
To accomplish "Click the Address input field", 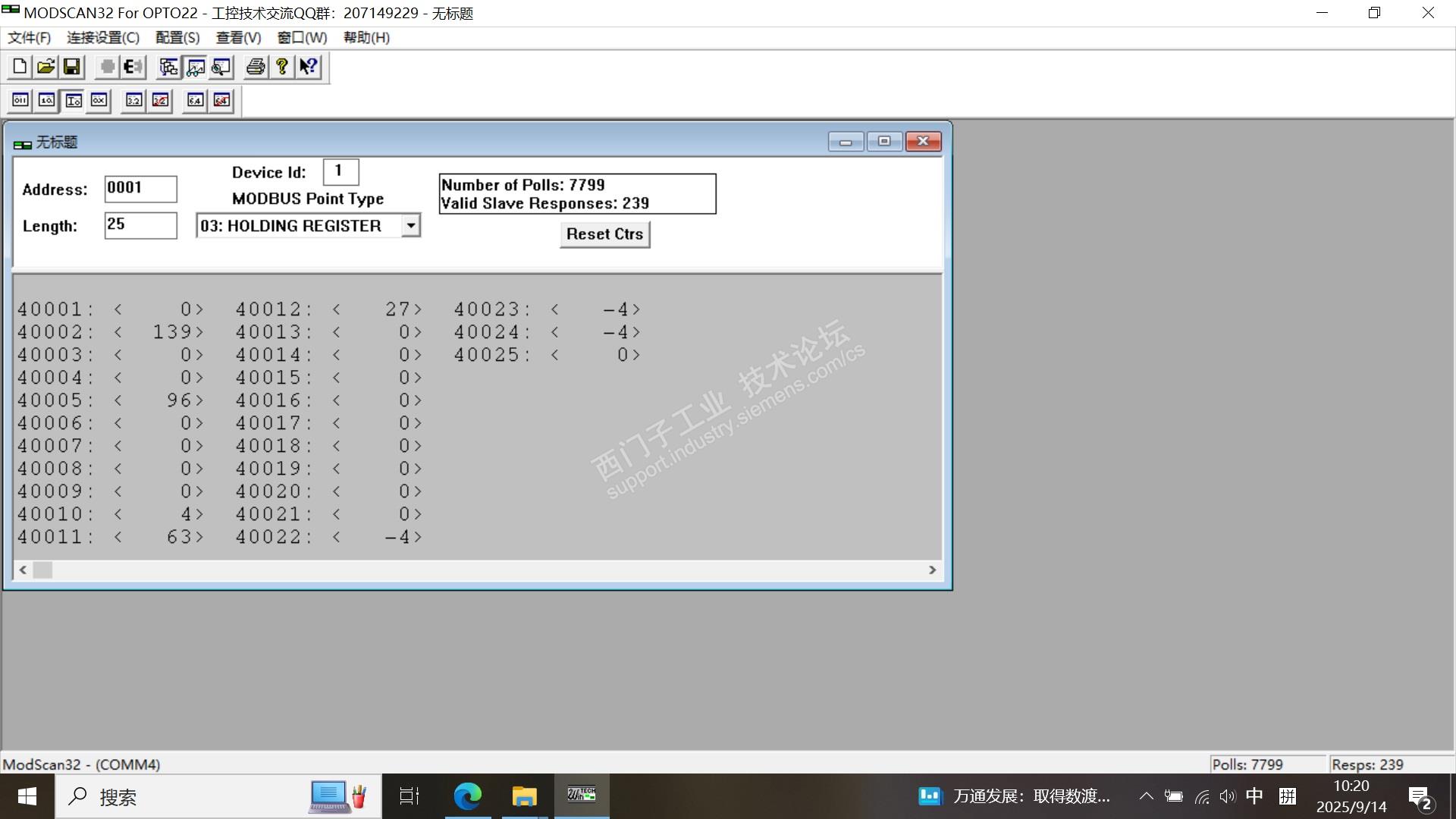I will pyautogui.click(x=141, y=189).
